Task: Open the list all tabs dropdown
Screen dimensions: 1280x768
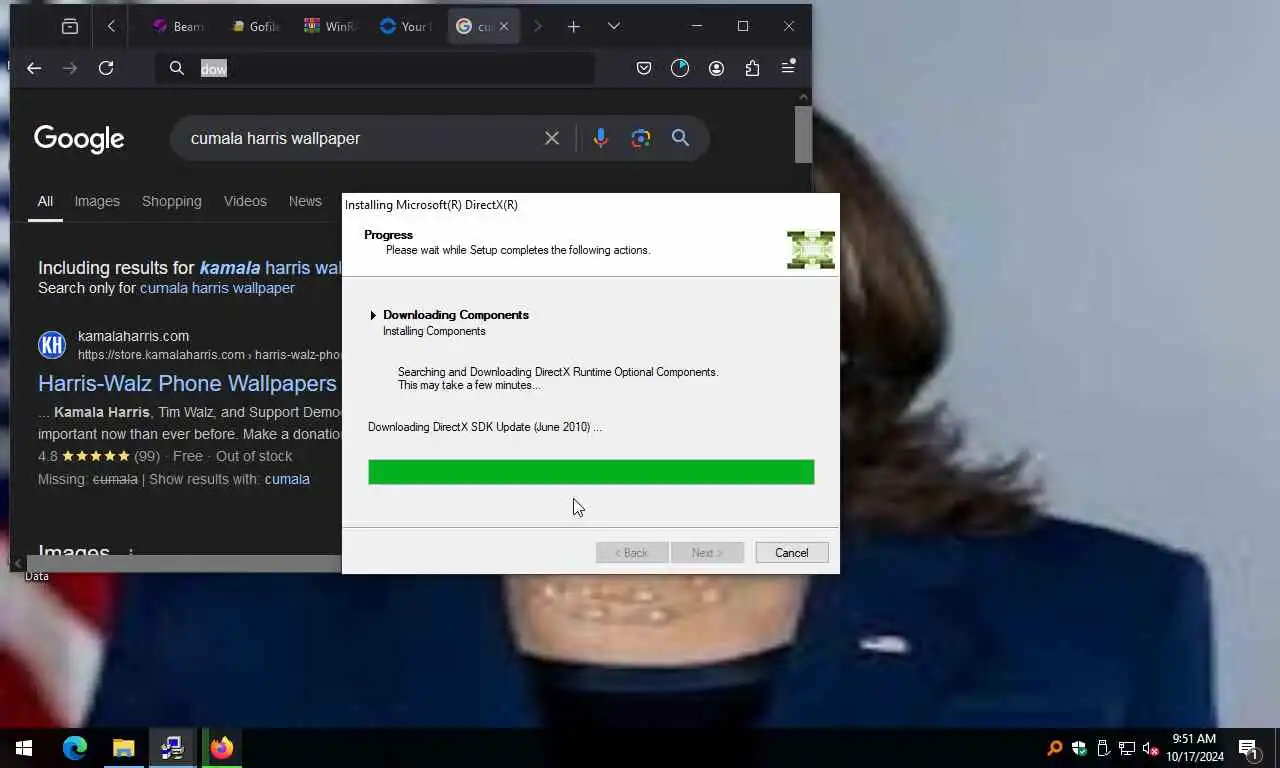Action: pyautogui.click(x=614, y=27)
